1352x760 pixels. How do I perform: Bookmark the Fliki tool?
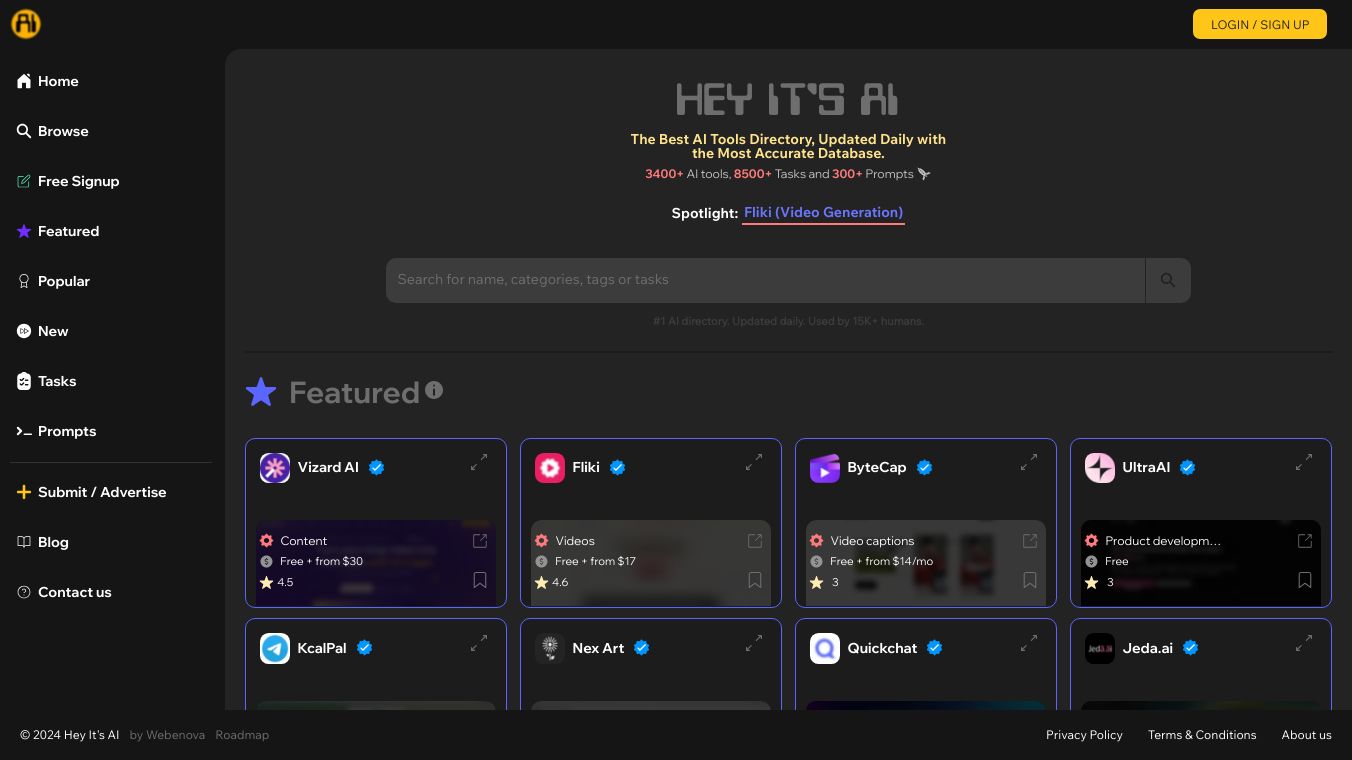click(755, 580)
